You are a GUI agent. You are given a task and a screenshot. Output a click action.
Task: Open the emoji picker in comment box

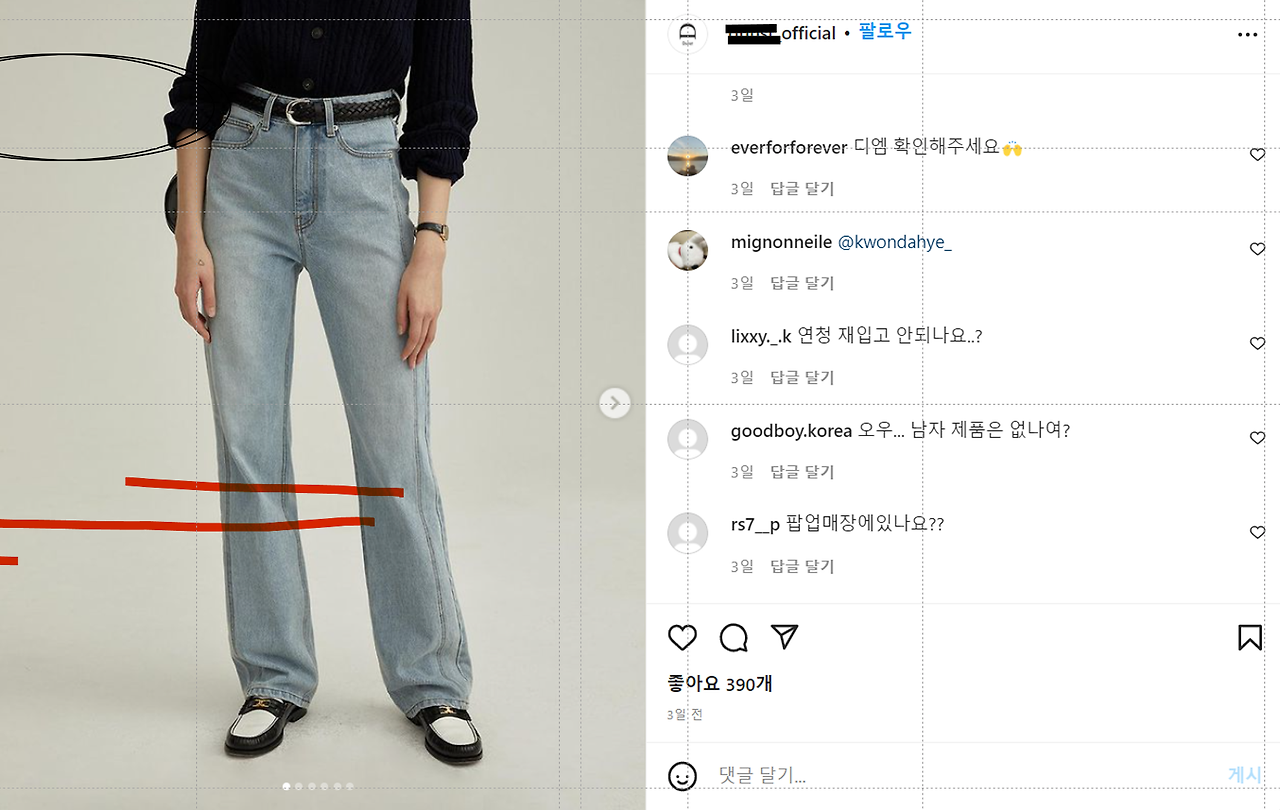click(x=682, y=776)
